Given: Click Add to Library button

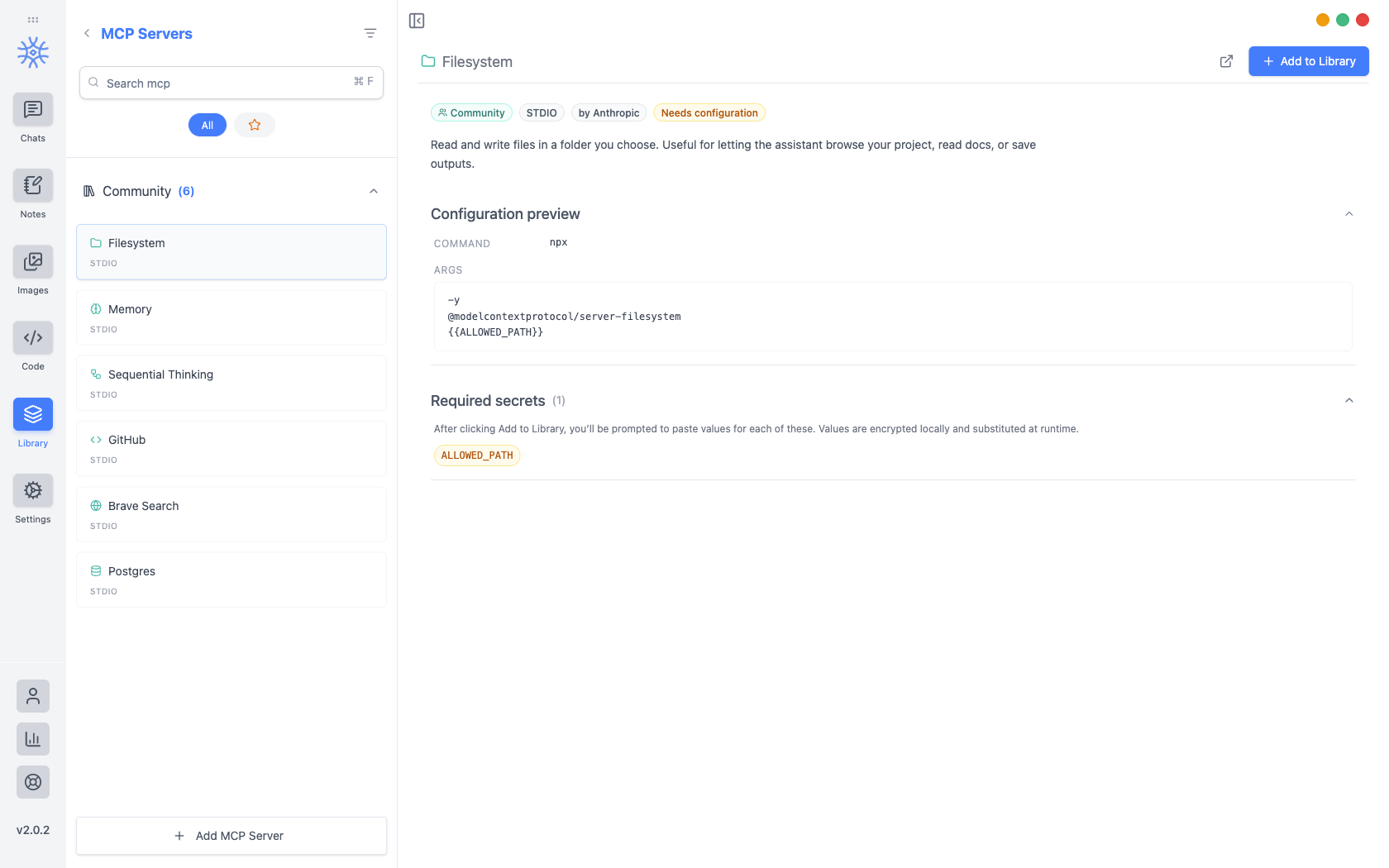Looking at the screenshot, I should click(x=1309, y=61).
